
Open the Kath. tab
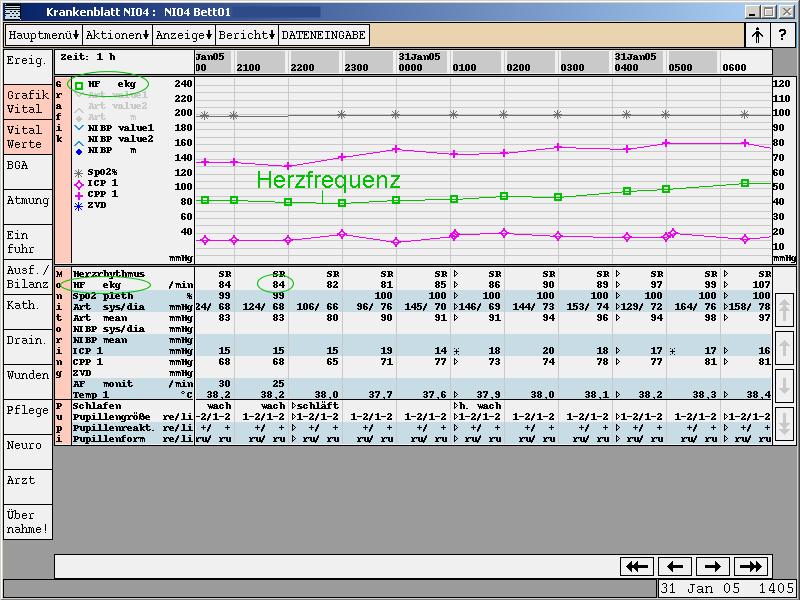(x=28, y=312)
